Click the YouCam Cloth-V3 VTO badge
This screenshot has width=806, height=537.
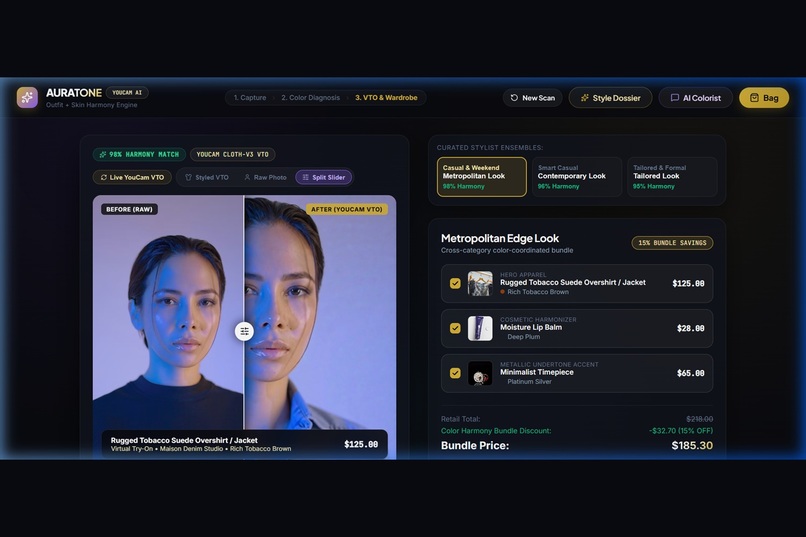pyautogui.click(x=232, y=154)
